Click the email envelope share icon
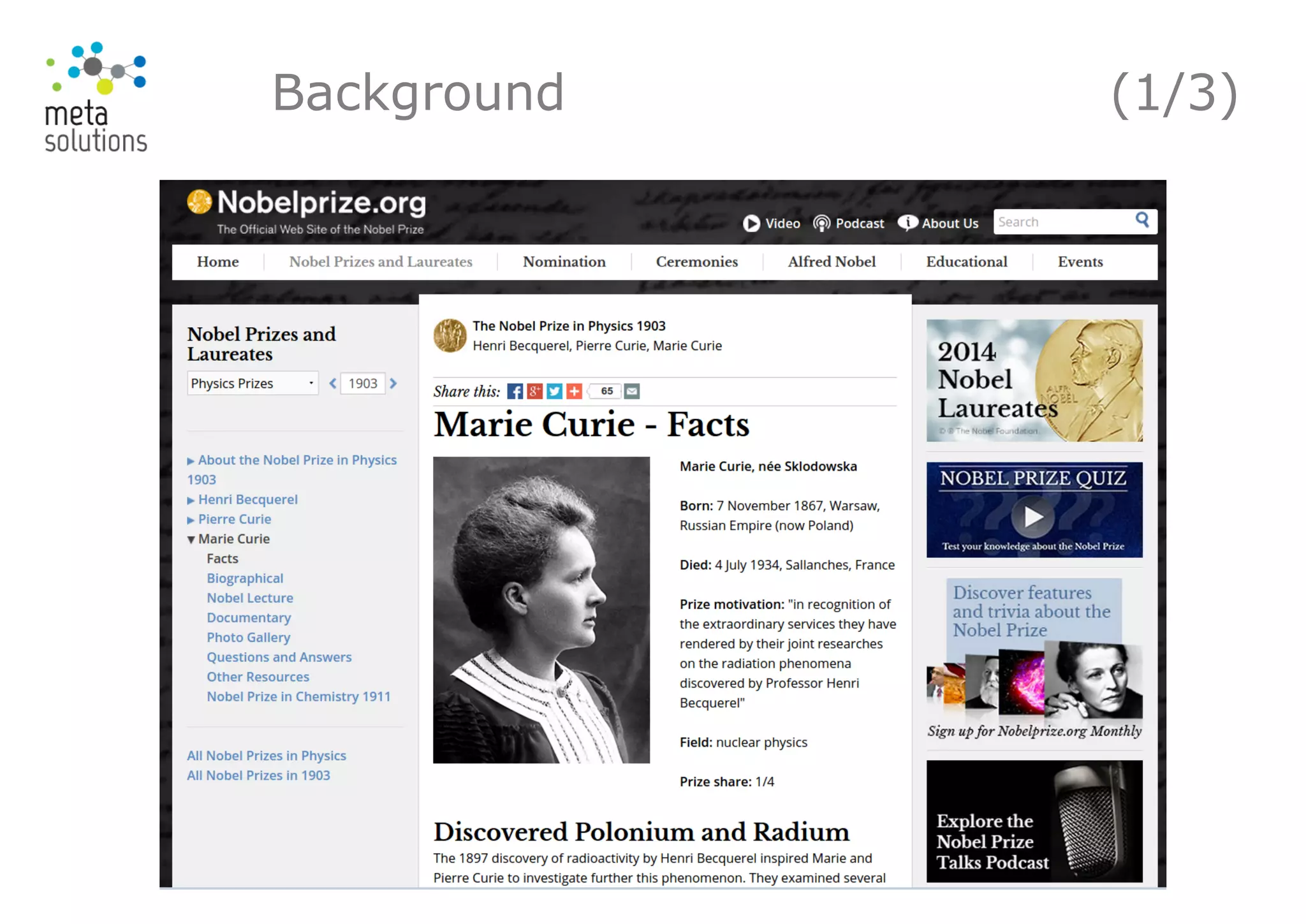The image size is (1306, 924). pos(631,392)
